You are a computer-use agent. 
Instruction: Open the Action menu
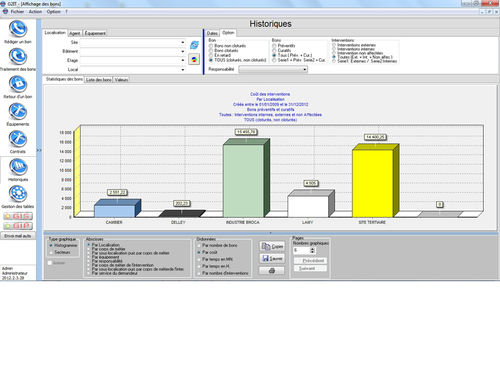click(35, 12)
